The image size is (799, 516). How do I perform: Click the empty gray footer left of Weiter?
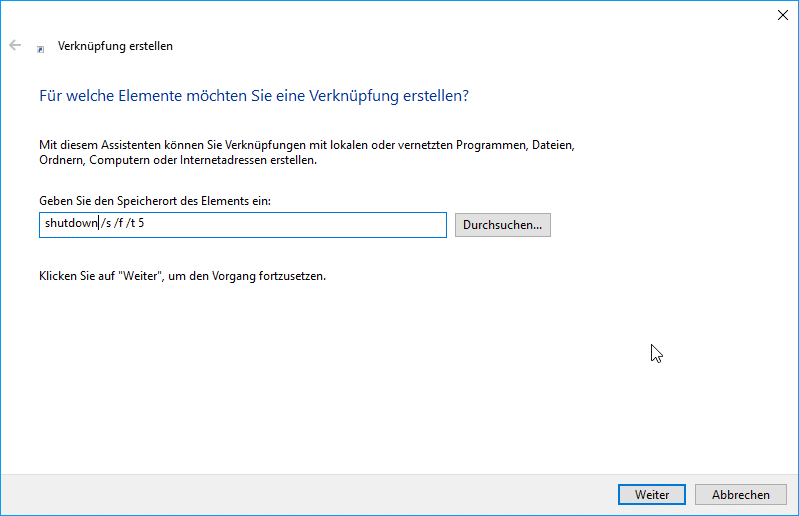[300, 494]
